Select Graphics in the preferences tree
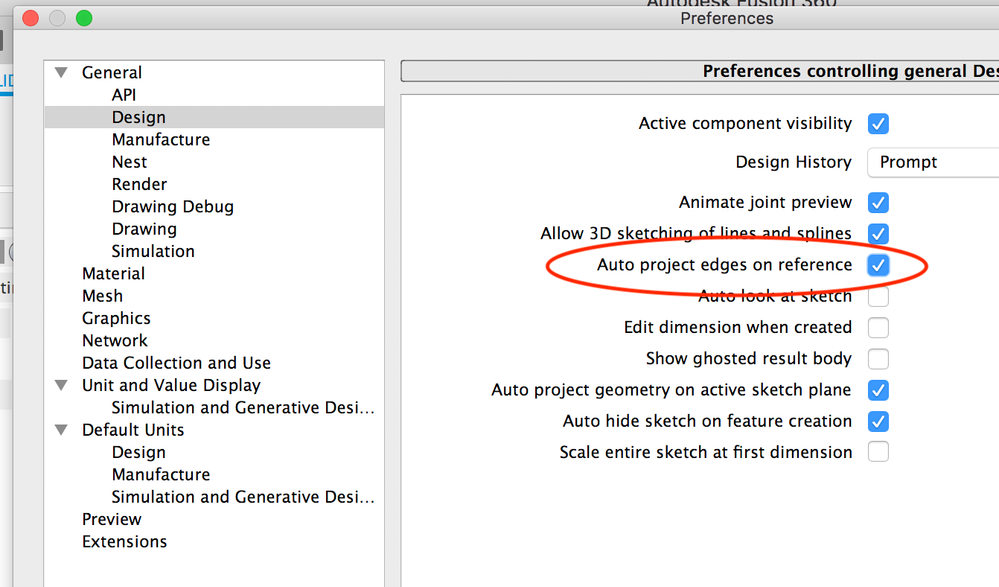Image resolution: width=999 pixels, height=587 pixels. [x=116, y=318]
